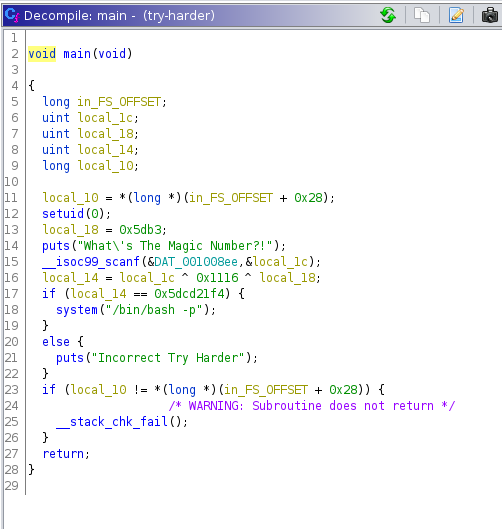Click line number 17 in the gutter

click(x=11, y=294)
